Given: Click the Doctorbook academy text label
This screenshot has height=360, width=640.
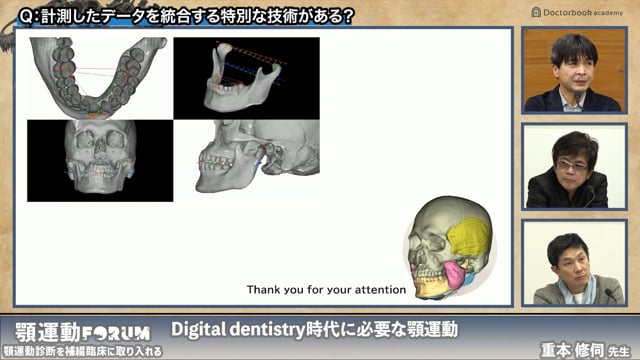Looking at the screenshot, I should (583, 13).
